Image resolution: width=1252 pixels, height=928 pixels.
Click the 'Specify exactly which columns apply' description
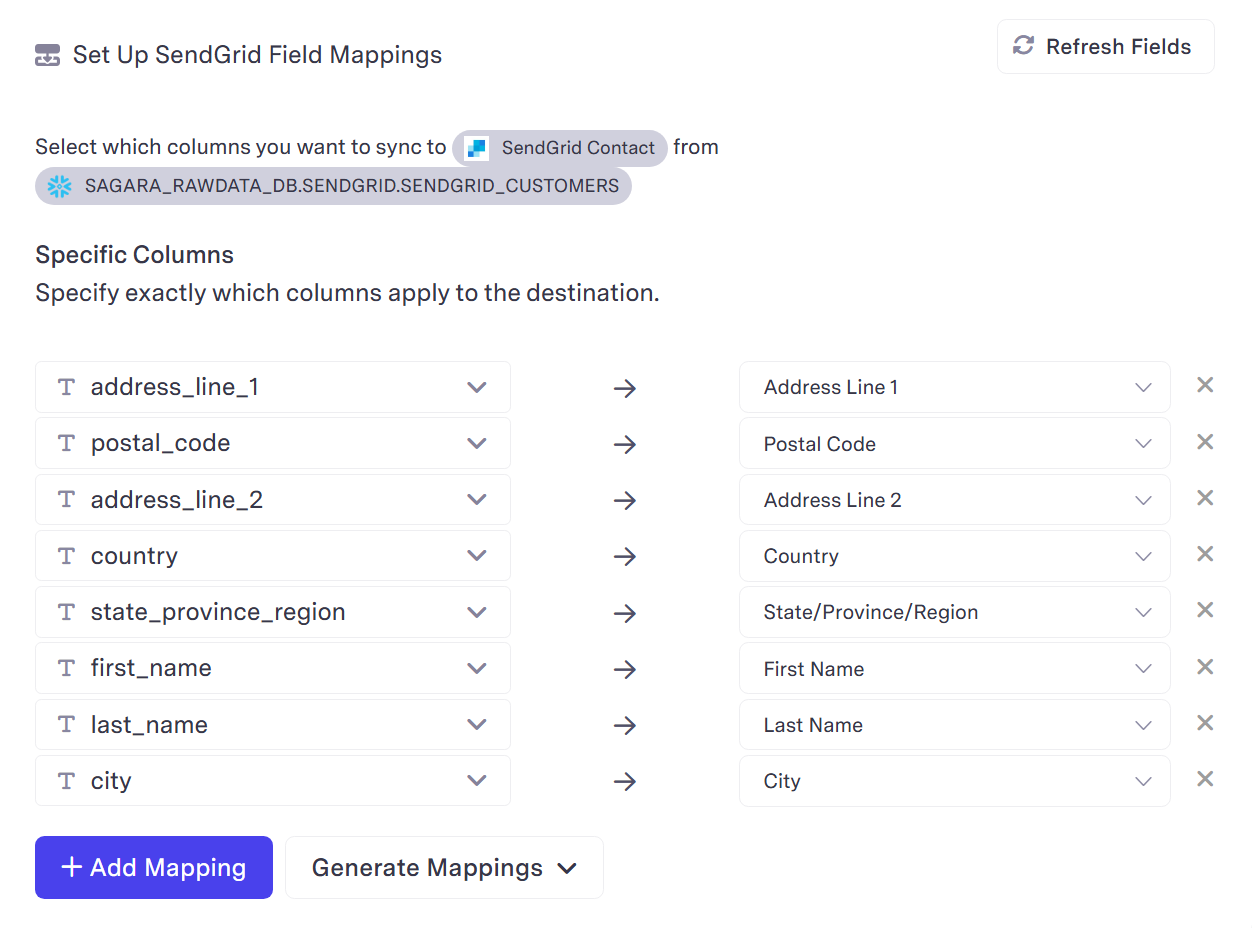coord(347,293)
